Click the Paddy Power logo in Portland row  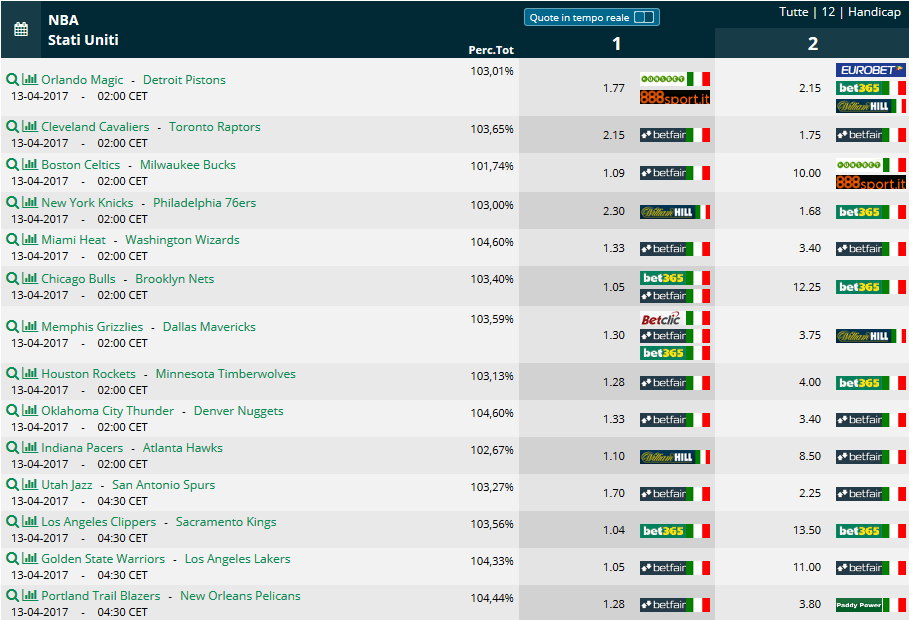point(870,604)
